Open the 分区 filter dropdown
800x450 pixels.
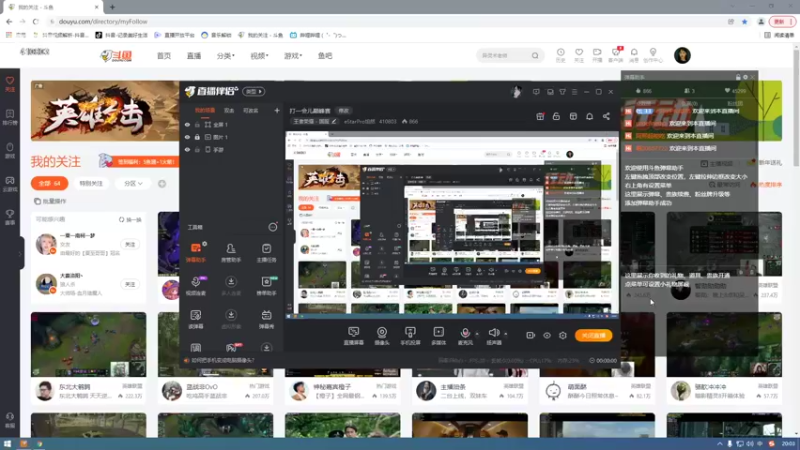133,183
